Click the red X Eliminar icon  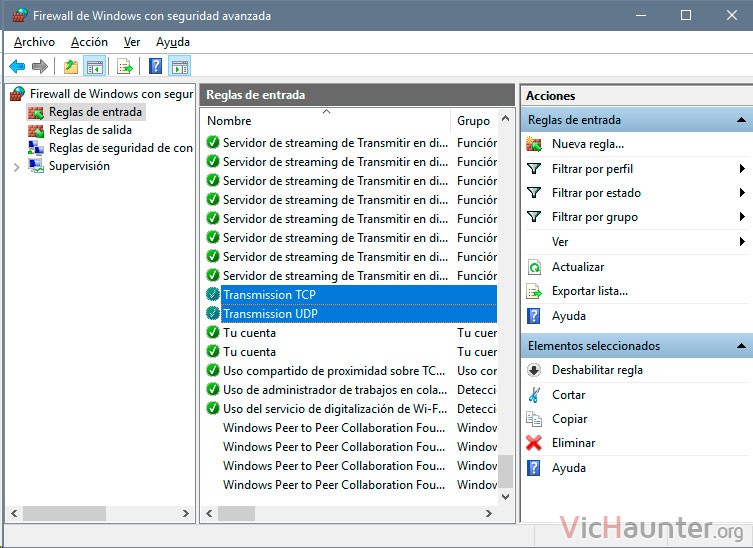coord(534,443)
